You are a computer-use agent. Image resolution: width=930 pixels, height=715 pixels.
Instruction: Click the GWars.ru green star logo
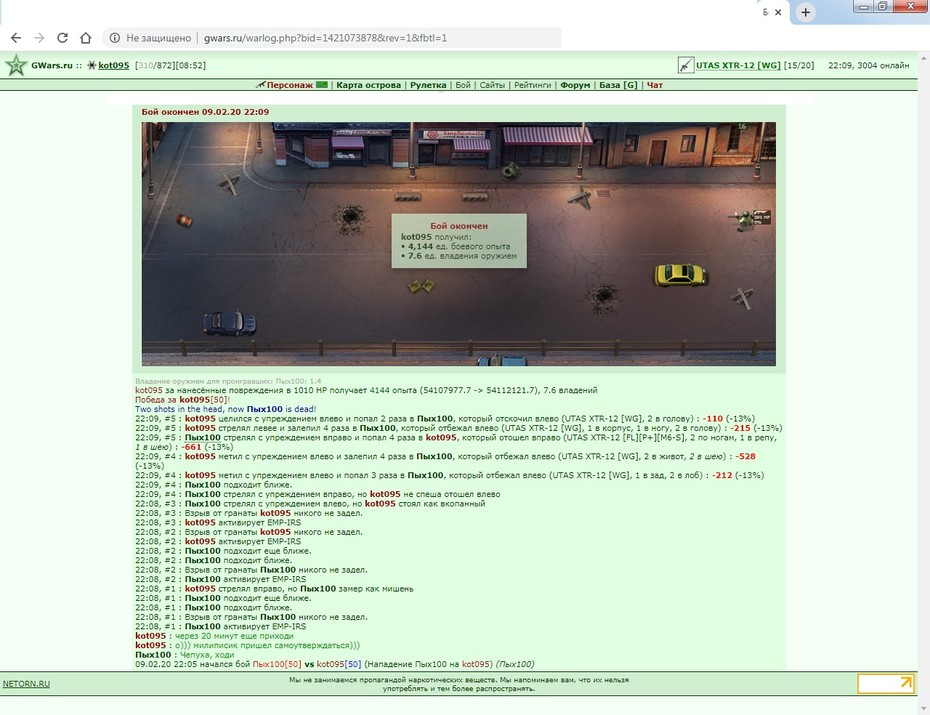coord(16,65)
